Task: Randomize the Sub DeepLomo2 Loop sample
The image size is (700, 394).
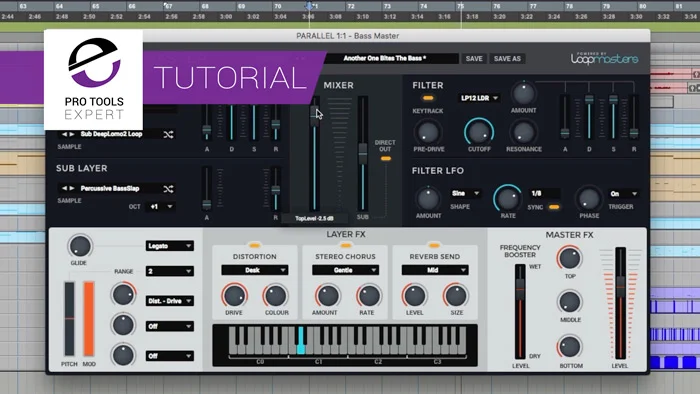Action: pyautogui.click(x=168, y=134)
